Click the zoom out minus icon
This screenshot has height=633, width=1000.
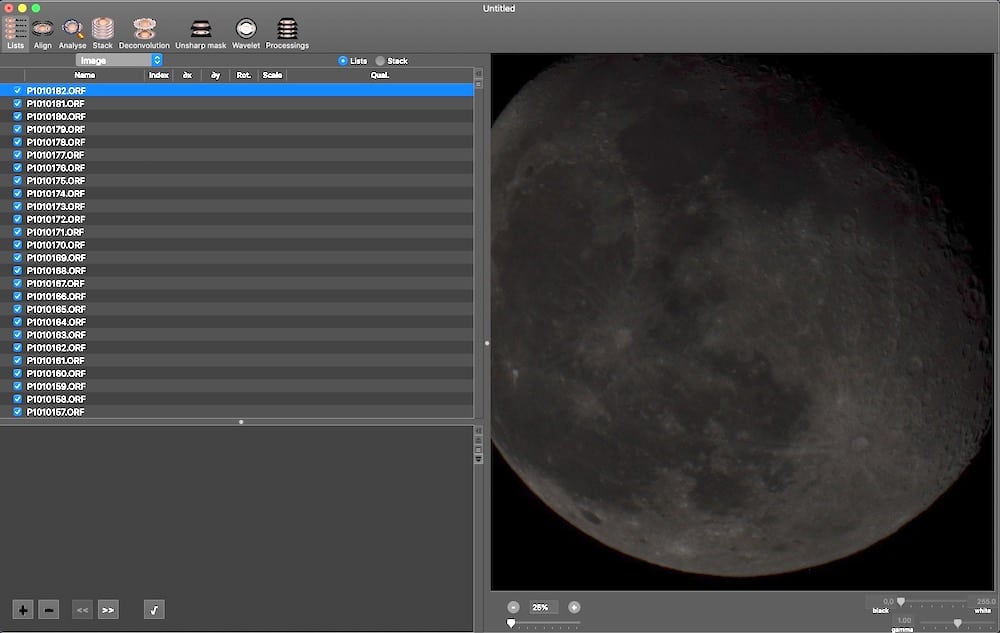513,608
